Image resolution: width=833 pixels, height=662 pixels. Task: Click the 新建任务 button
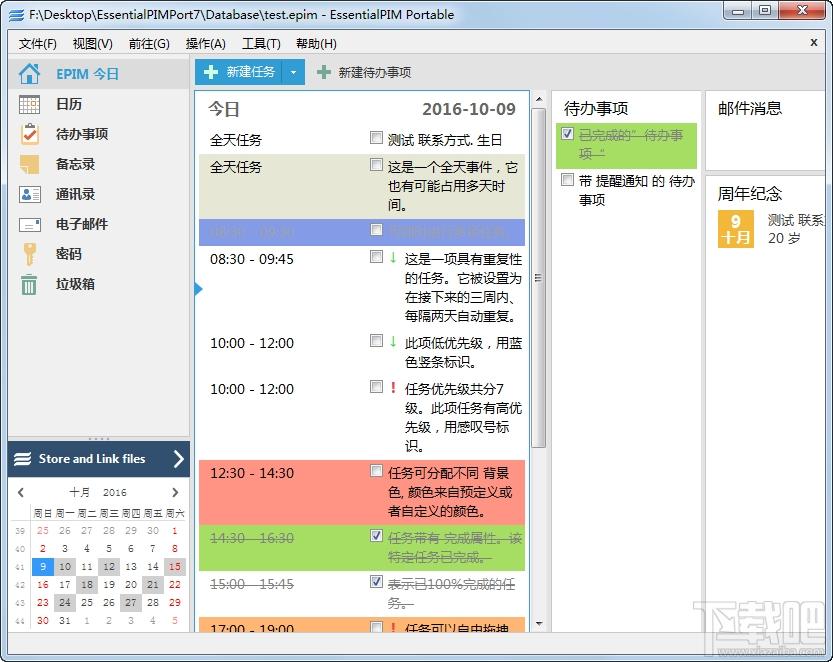point(240,72)
